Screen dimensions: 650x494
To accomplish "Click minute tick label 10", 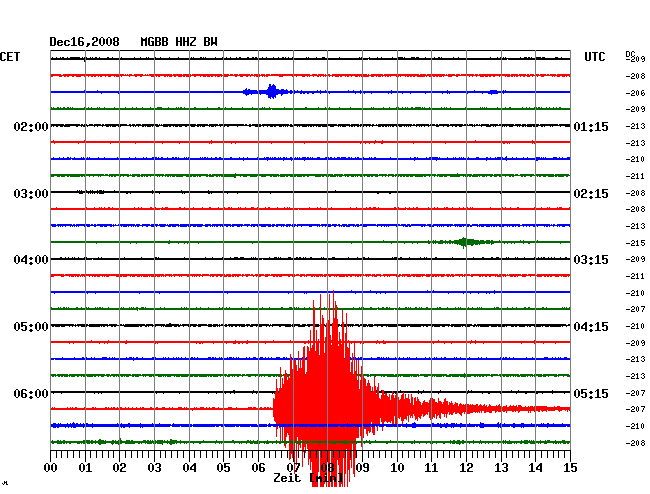I will [x=397, y=467].
